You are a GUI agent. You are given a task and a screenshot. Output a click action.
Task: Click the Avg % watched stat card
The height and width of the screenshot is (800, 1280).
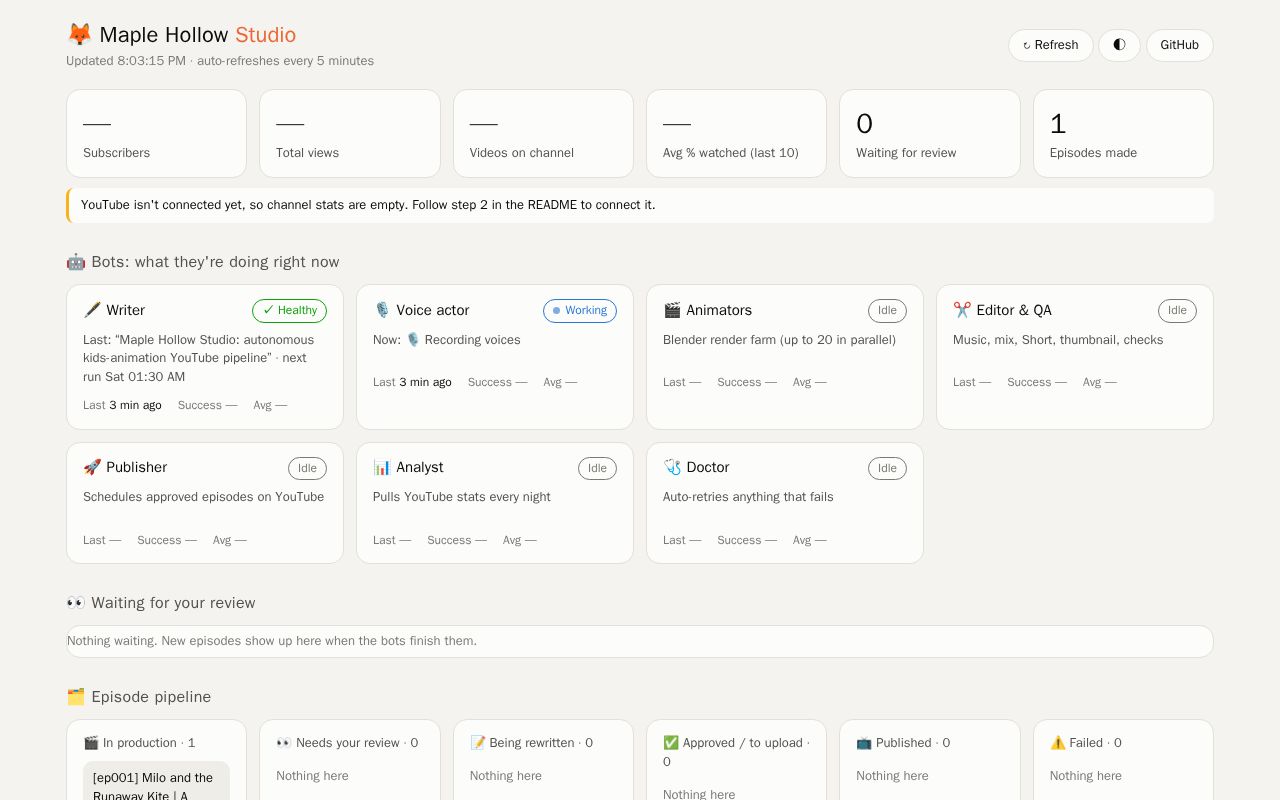(736, 134)
